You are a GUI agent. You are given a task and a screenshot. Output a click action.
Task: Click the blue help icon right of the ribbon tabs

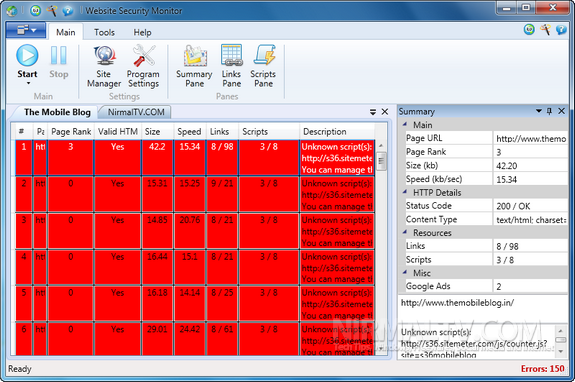pos(561,29)
